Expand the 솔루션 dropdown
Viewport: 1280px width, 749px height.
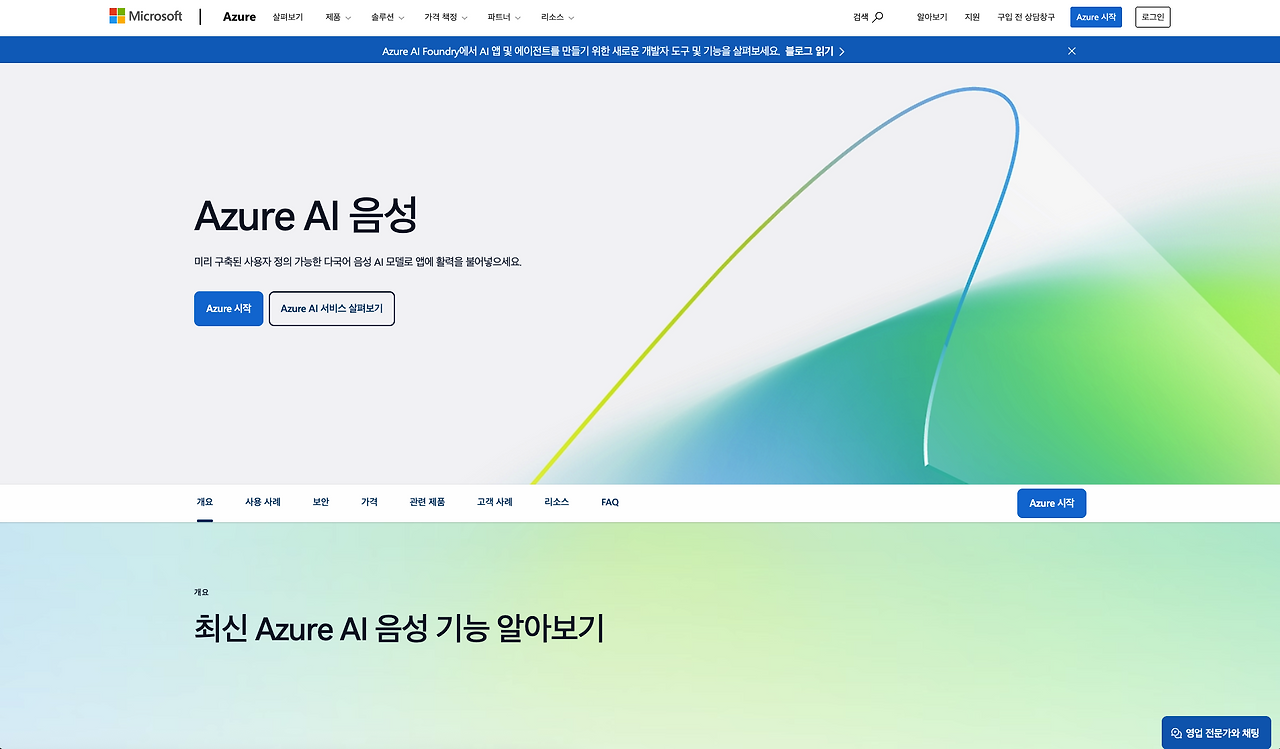click(385, 17)
